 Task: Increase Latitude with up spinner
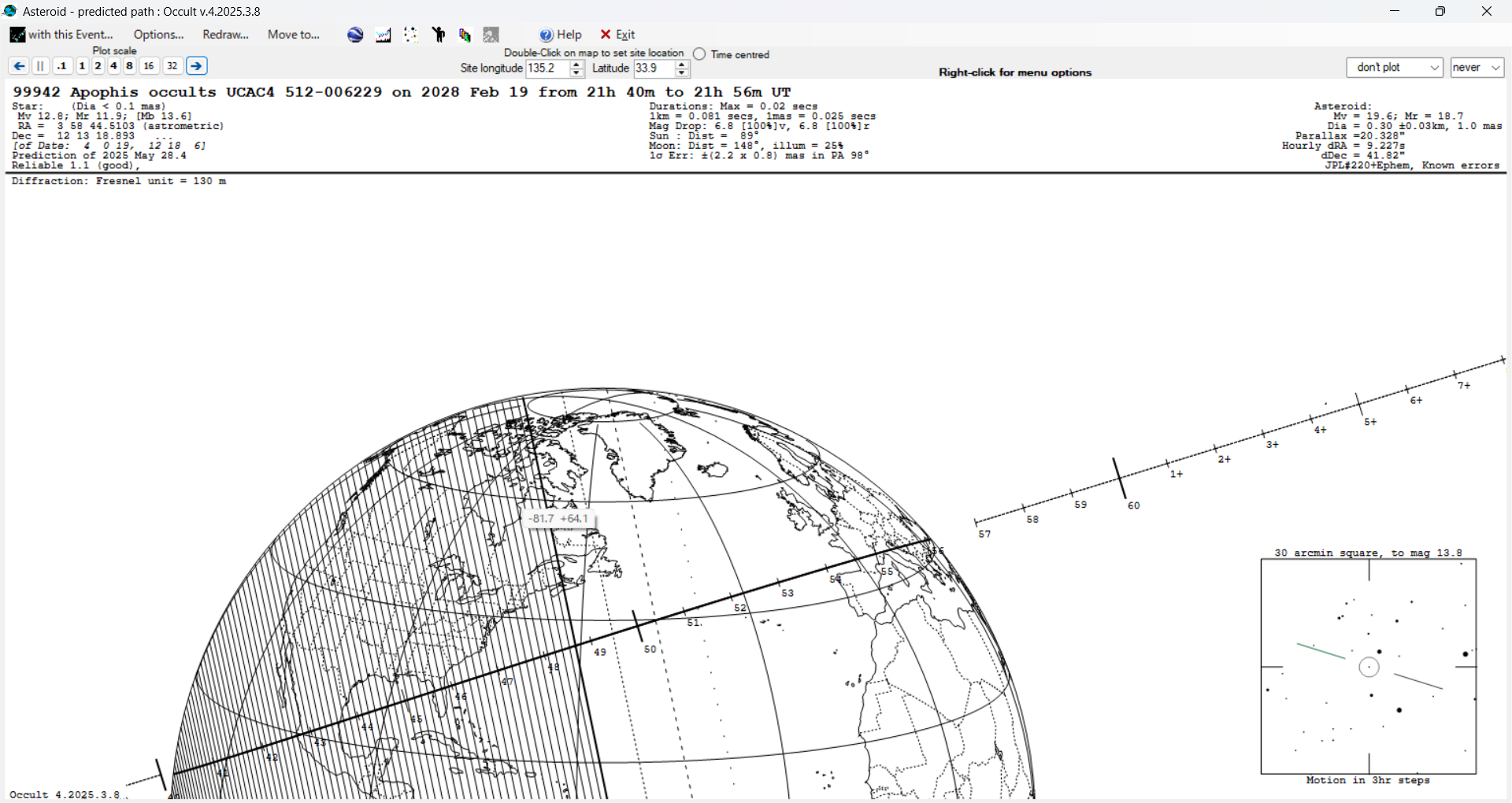682,64
